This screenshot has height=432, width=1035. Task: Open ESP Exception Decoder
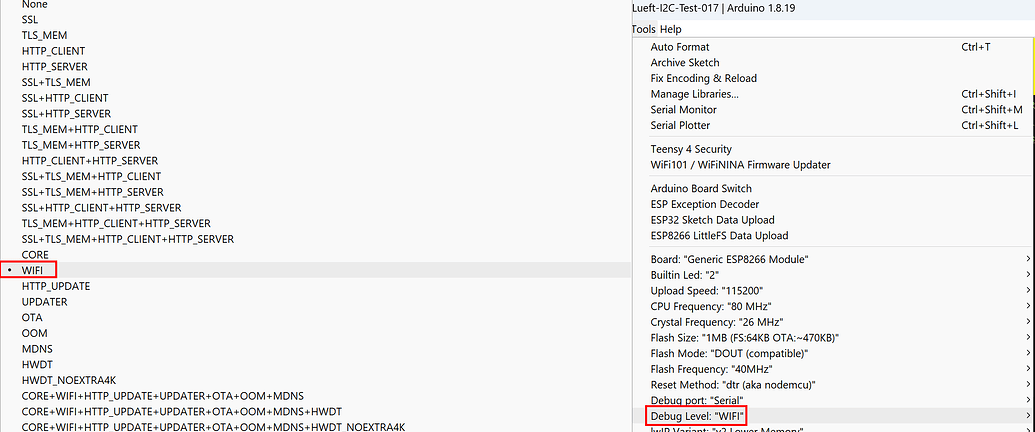pyautogui.click(x=705, y=204)
